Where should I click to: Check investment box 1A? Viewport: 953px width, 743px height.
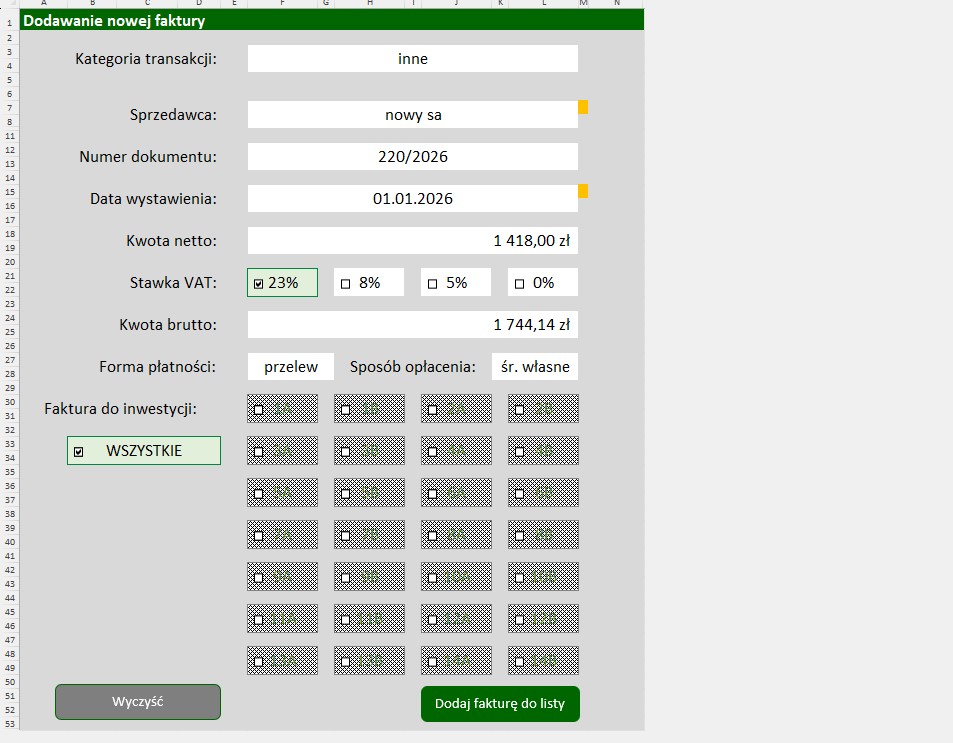(259, 409)
